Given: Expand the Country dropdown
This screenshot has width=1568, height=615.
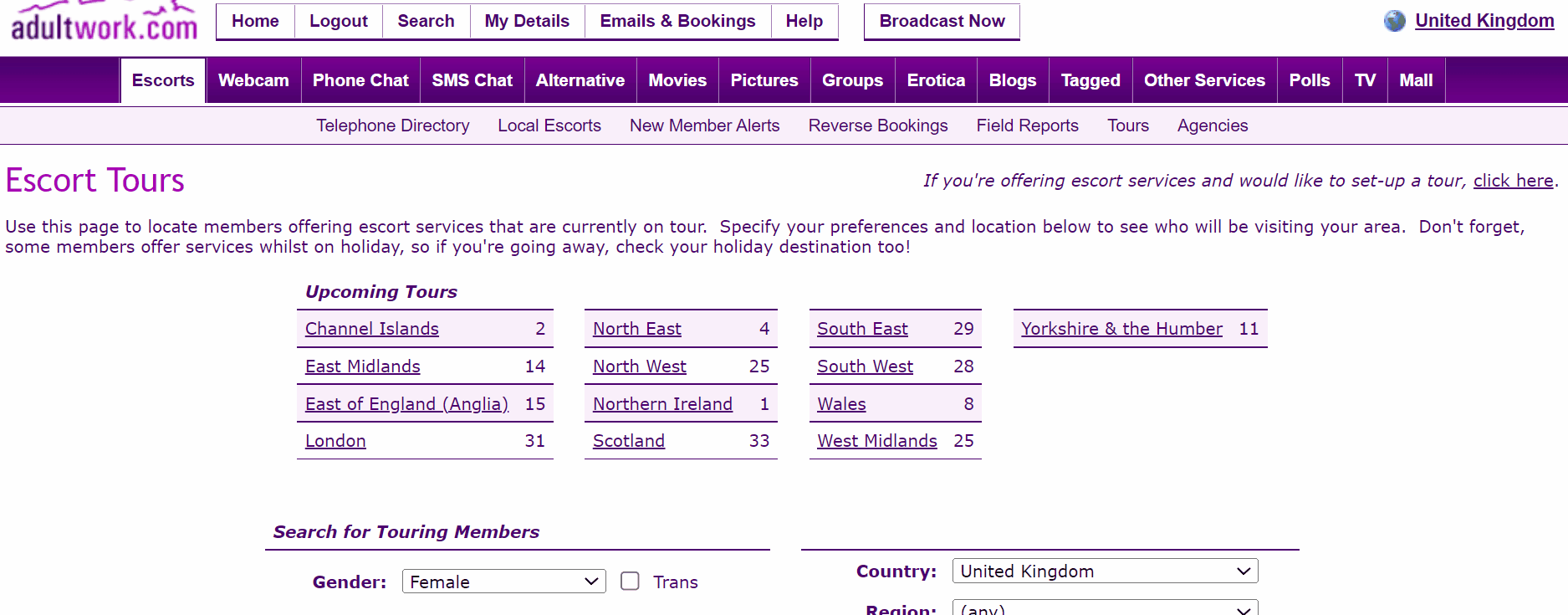Looking at the screenshot, I should [1104, 571].
